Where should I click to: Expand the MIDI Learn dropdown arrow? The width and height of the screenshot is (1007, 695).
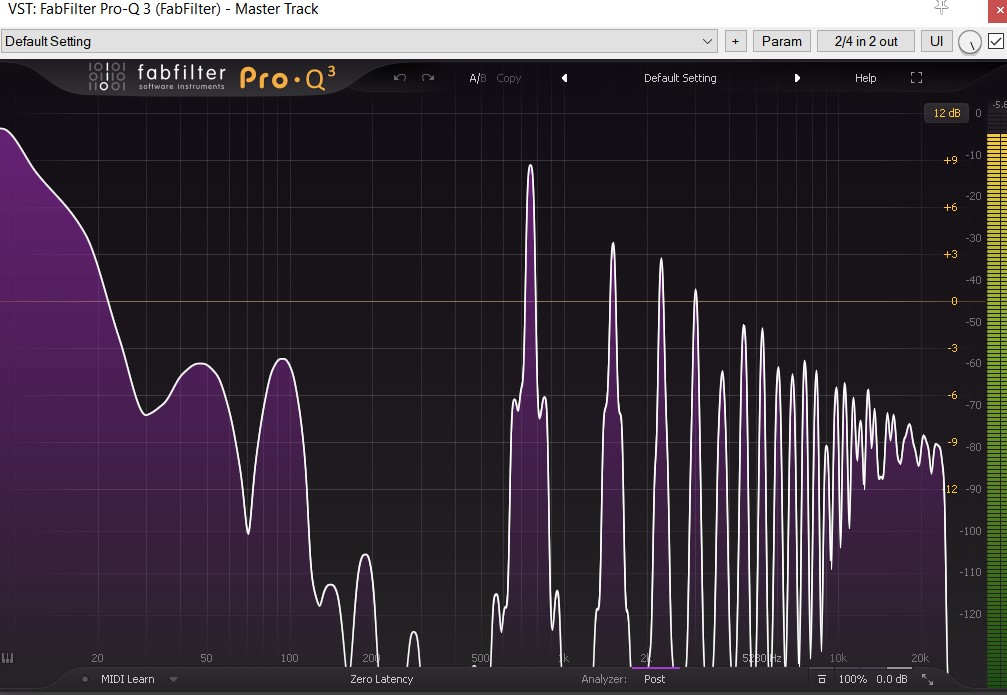click(173, 679)
